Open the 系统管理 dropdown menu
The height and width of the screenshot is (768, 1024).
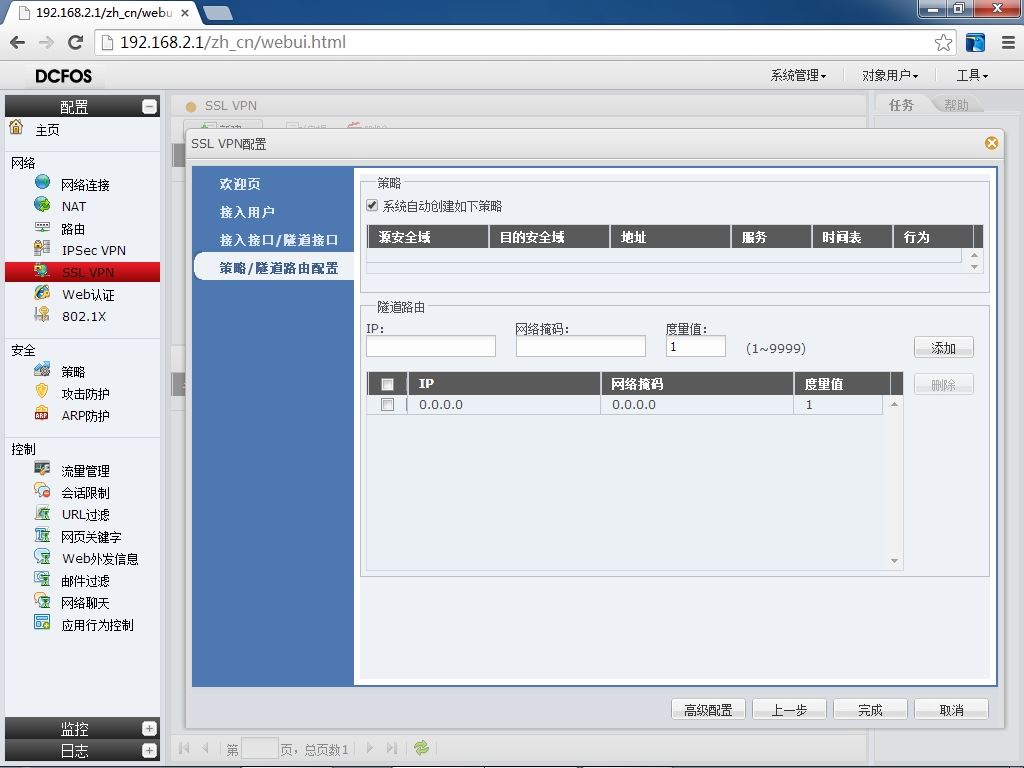click(798, 76)
